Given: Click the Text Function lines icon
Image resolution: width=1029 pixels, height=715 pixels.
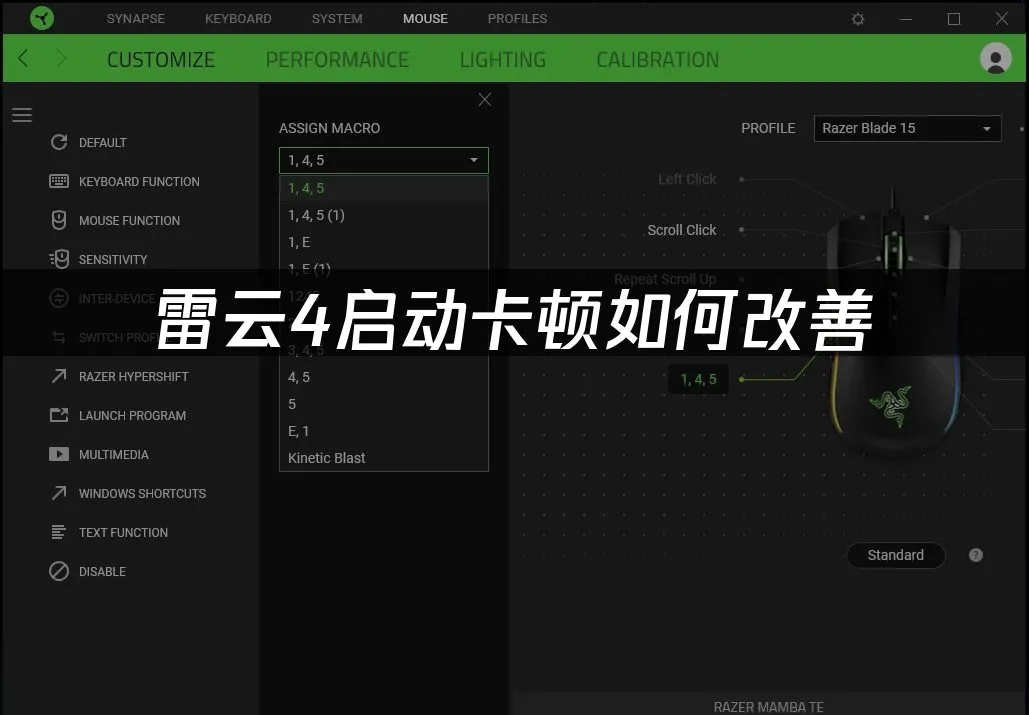Looking at the screenshot, I should tap(58, 532).
